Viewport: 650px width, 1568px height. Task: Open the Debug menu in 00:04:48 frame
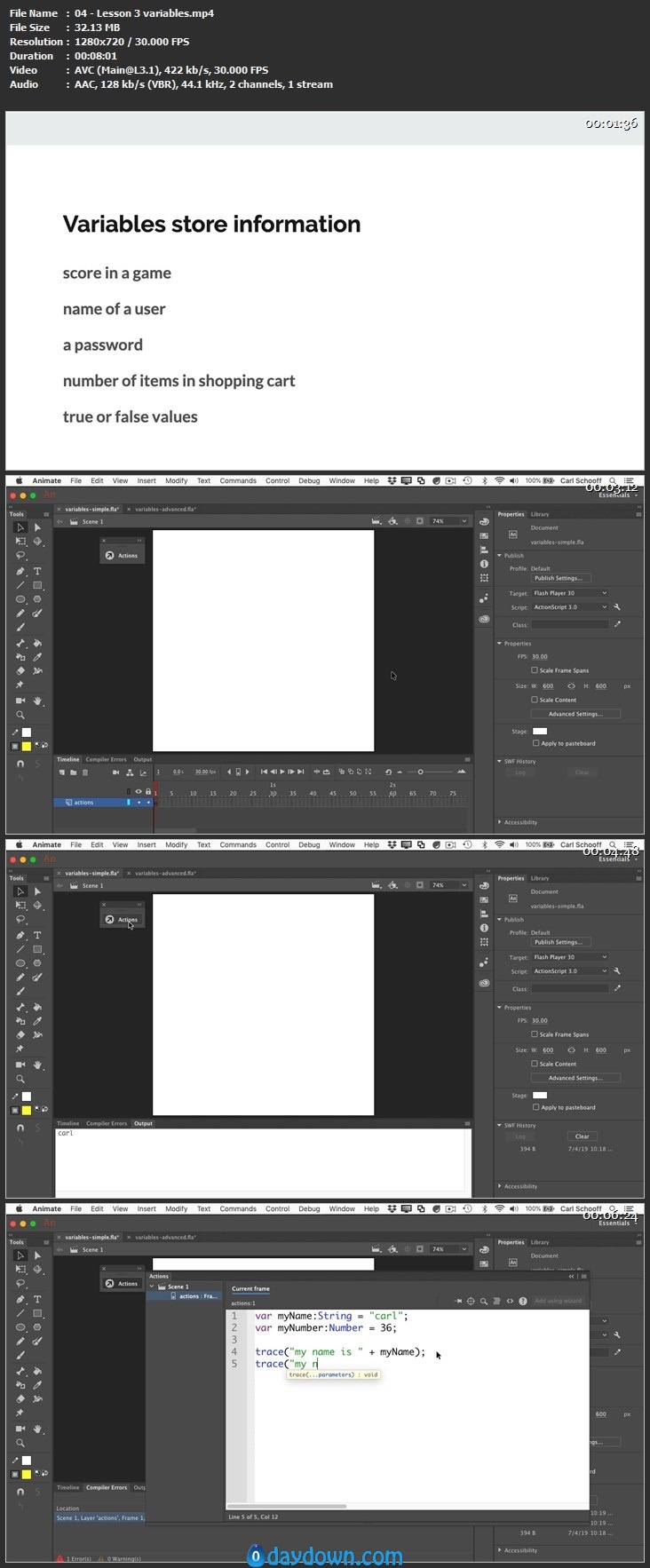[x=309, y=844]
